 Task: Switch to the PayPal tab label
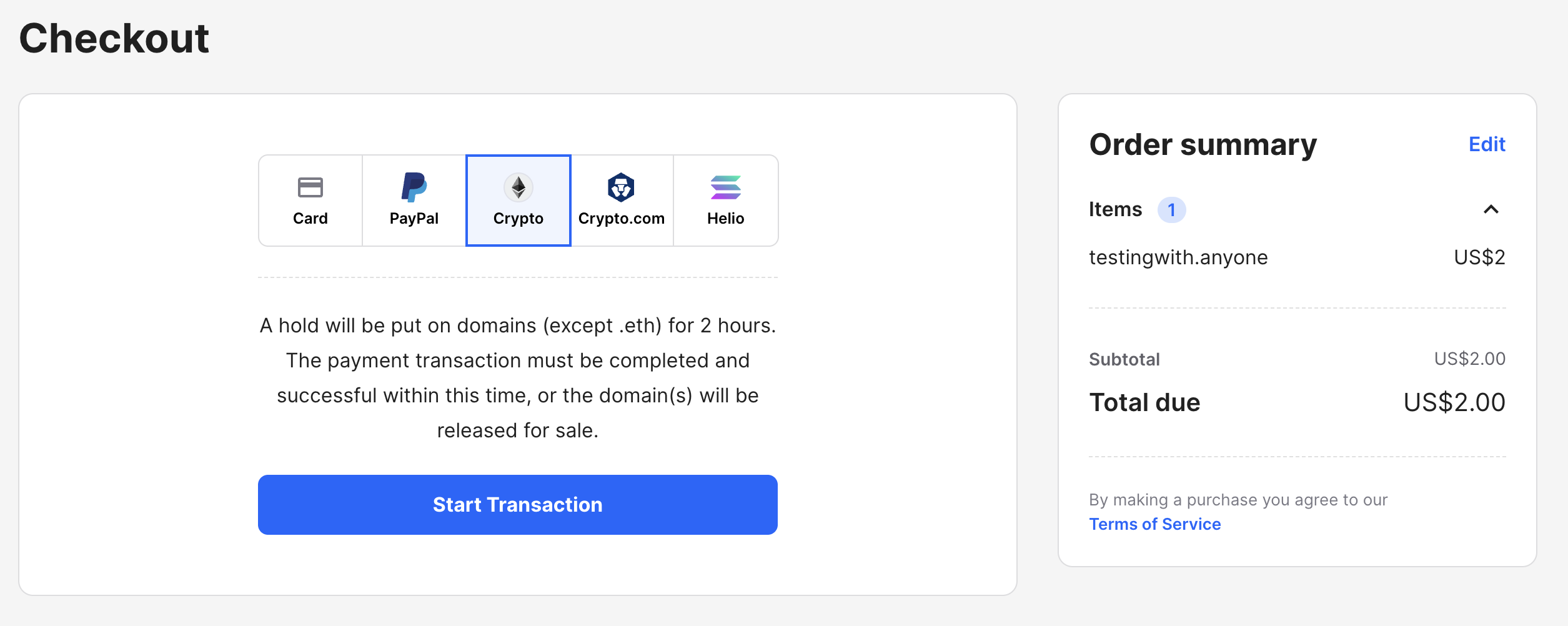pyautogui.click(x=414, y=219)
